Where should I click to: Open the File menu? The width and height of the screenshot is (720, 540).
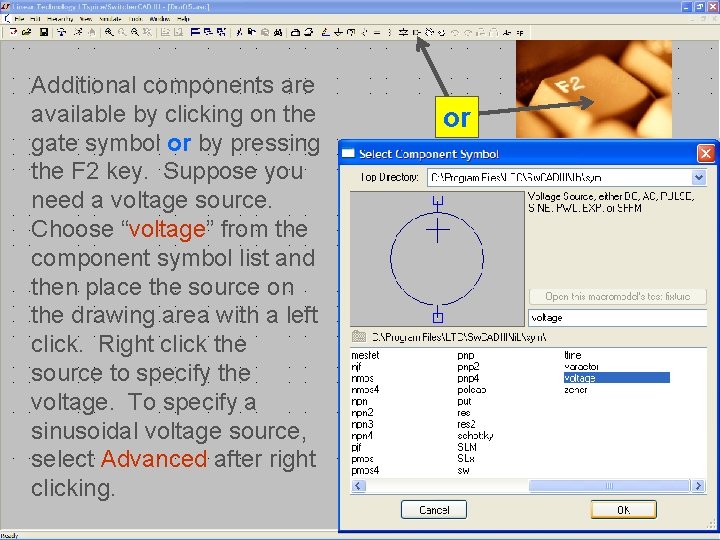coord(19,19)
